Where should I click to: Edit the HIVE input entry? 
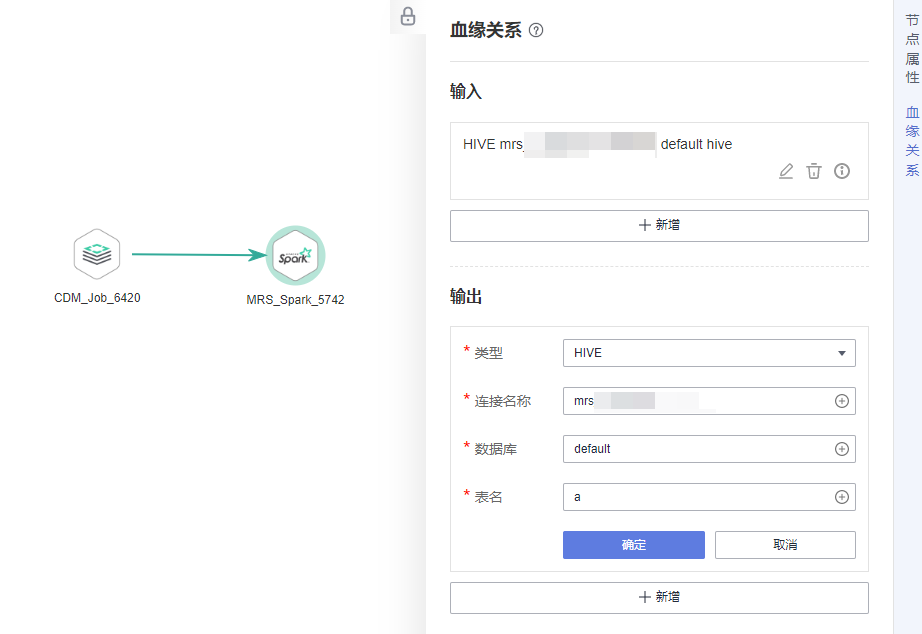click(786, 171)
